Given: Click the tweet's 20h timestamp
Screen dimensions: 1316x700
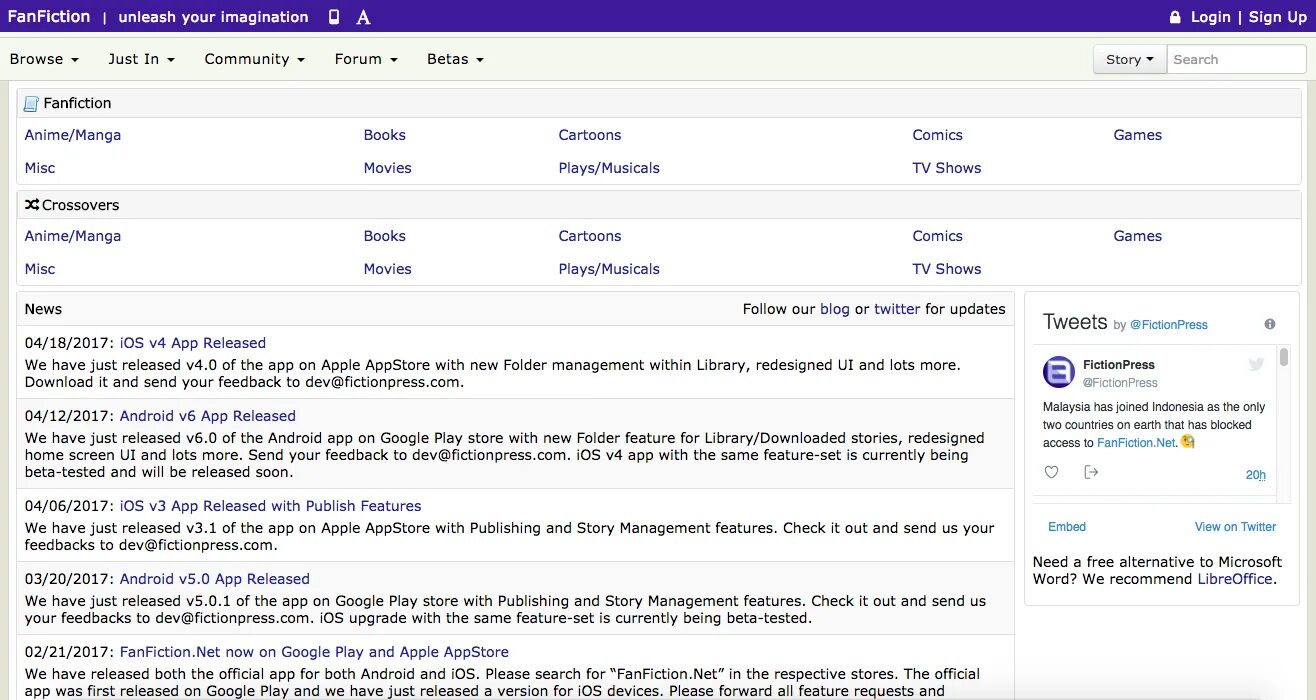Looking at the screenshot, I should coord(1256,475).
